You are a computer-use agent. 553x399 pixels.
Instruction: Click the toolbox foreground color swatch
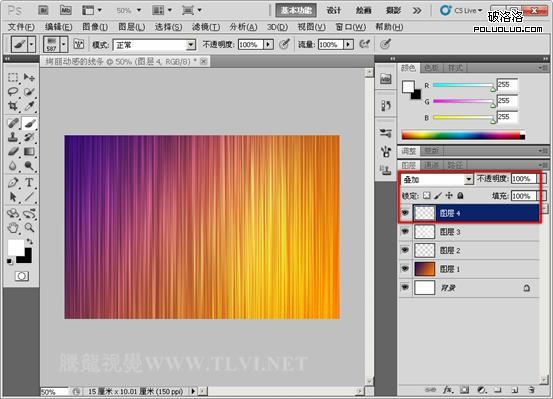[16, 247]
